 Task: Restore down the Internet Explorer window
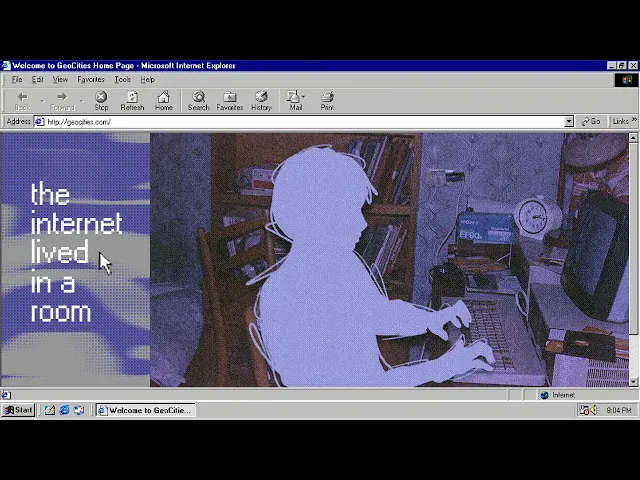[x=621, y=66]
